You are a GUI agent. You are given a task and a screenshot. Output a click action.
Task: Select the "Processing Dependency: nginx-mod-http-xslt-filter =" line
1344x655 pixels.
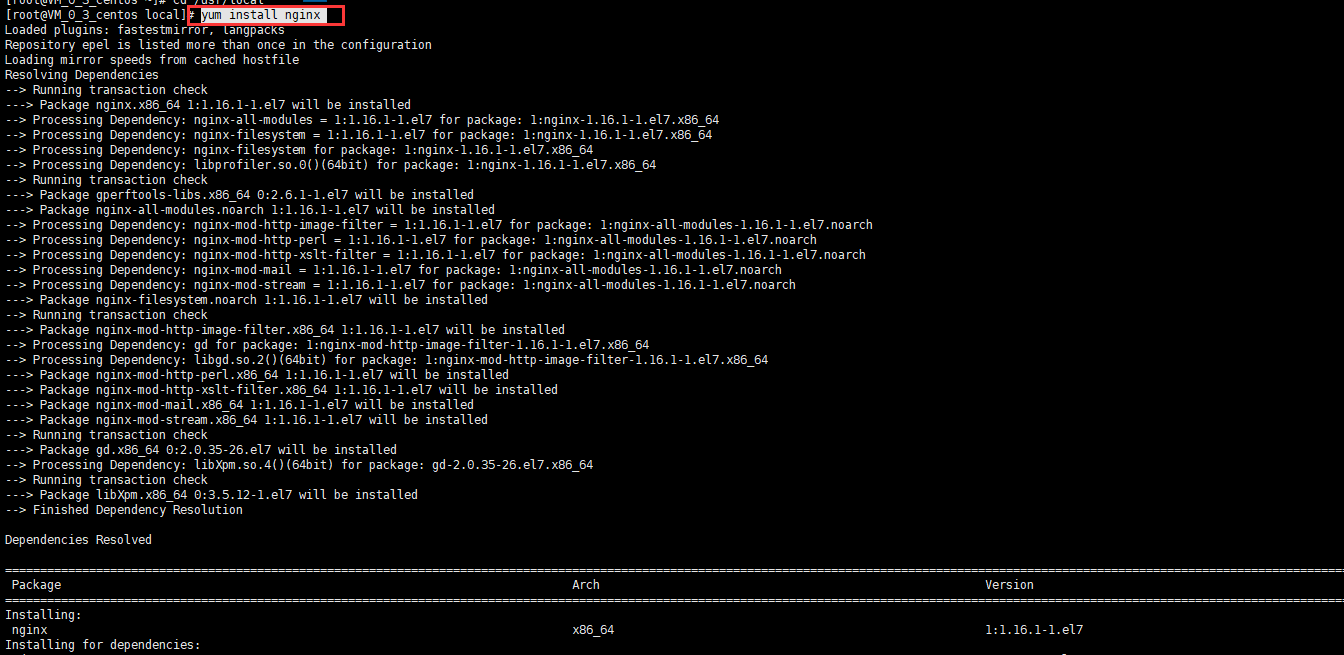coord(435,255)
